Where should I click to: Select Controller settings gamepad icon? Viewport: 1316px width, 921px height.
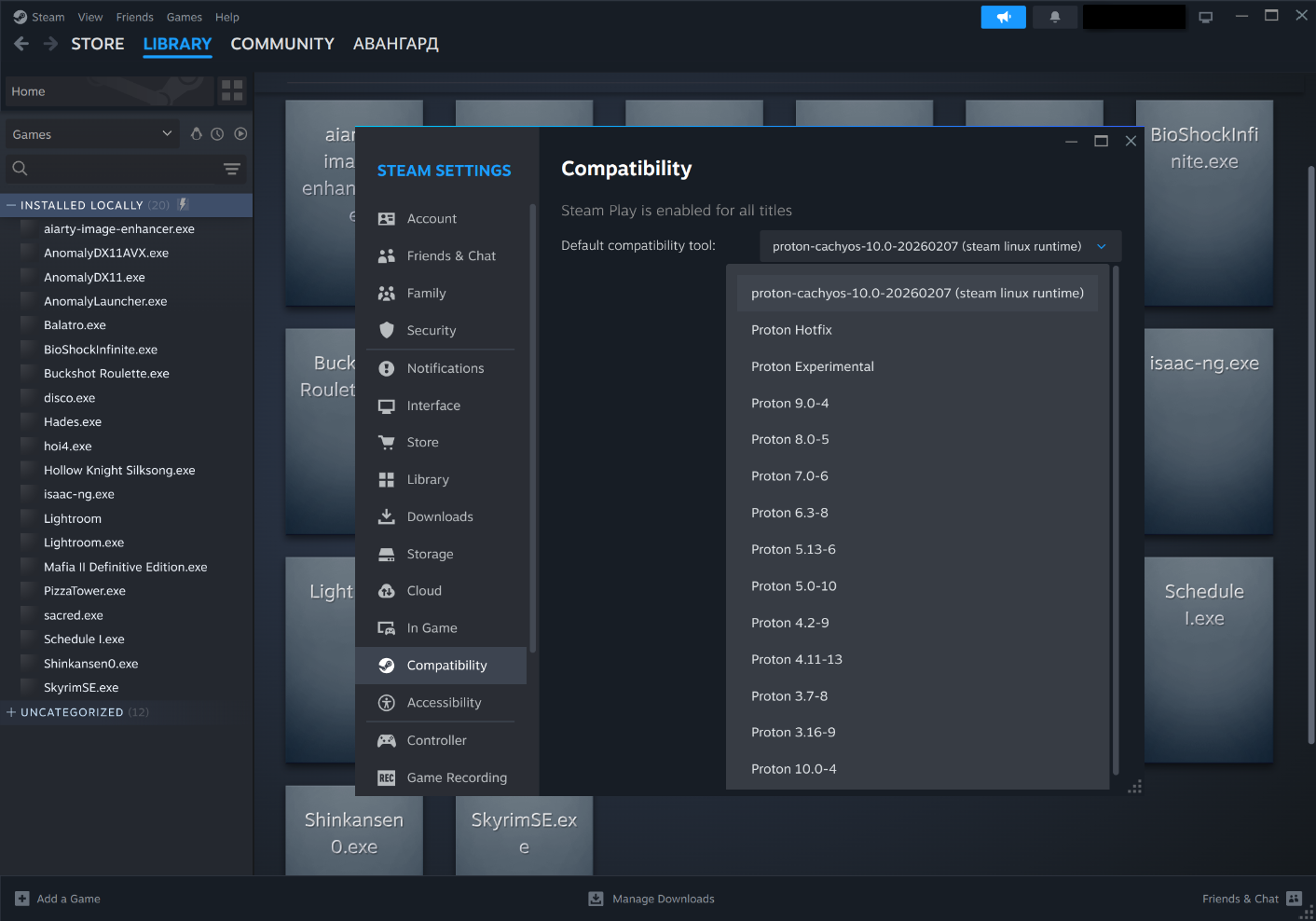click(x=387, y=740)
